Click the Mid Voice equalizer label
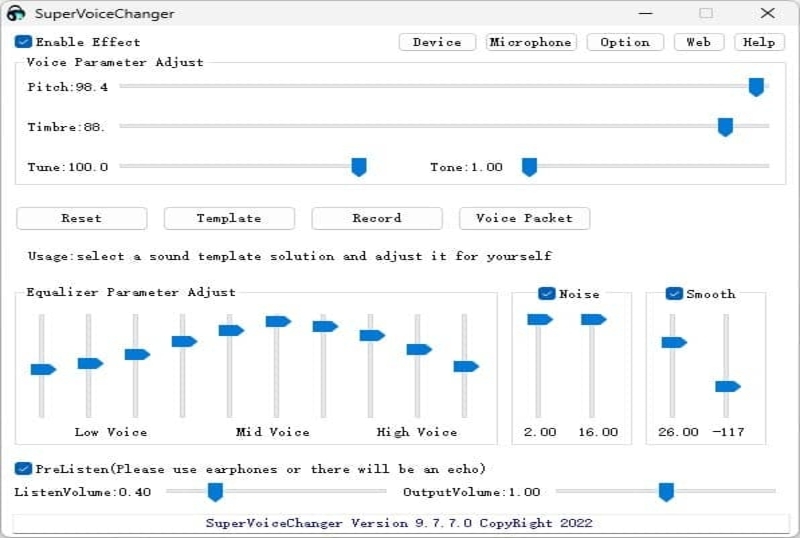 [272, 432]
